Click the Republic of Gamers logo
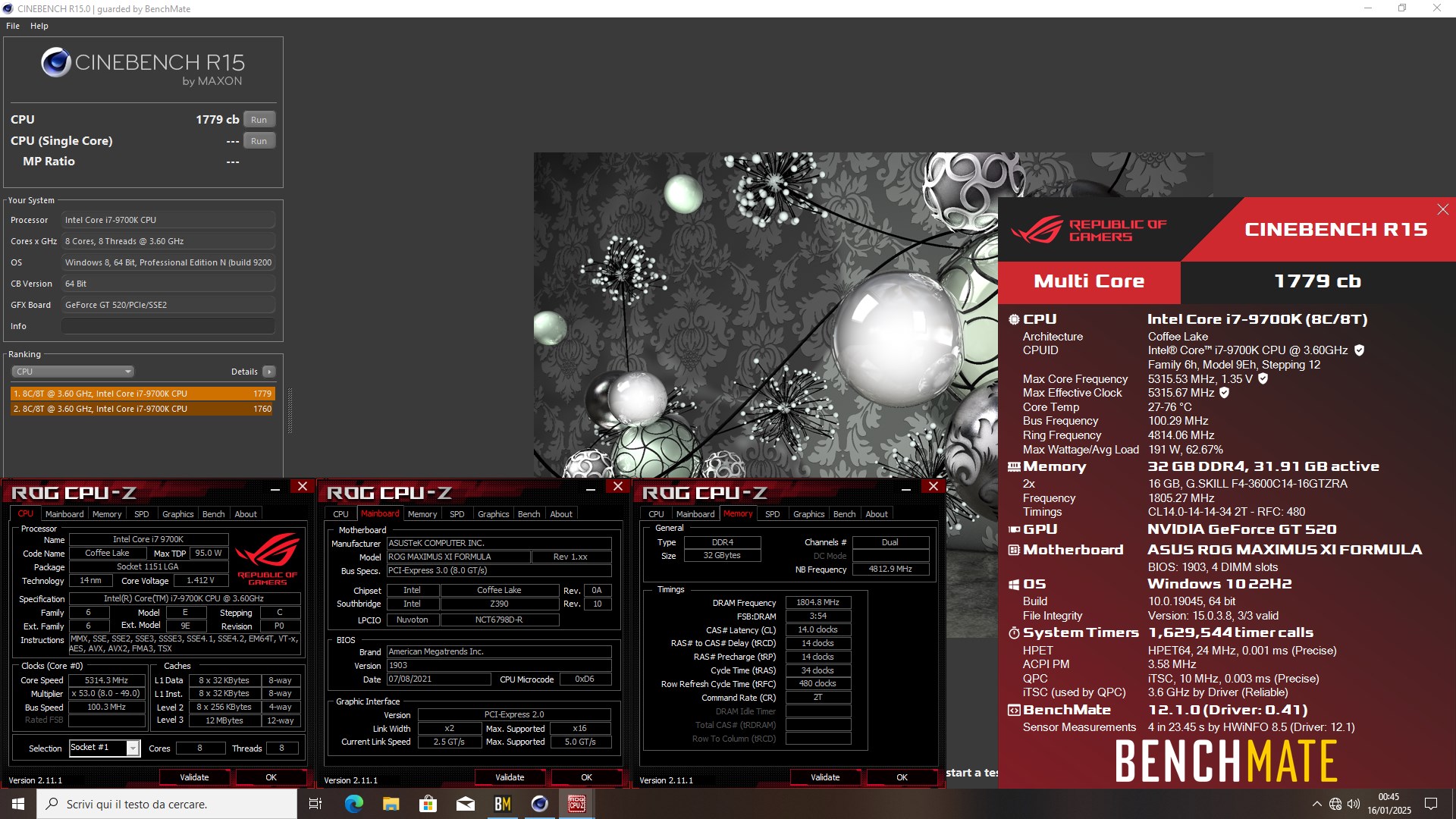Screen dimensions: 1456x819 pyautogui.click(x=1088, y=230)
